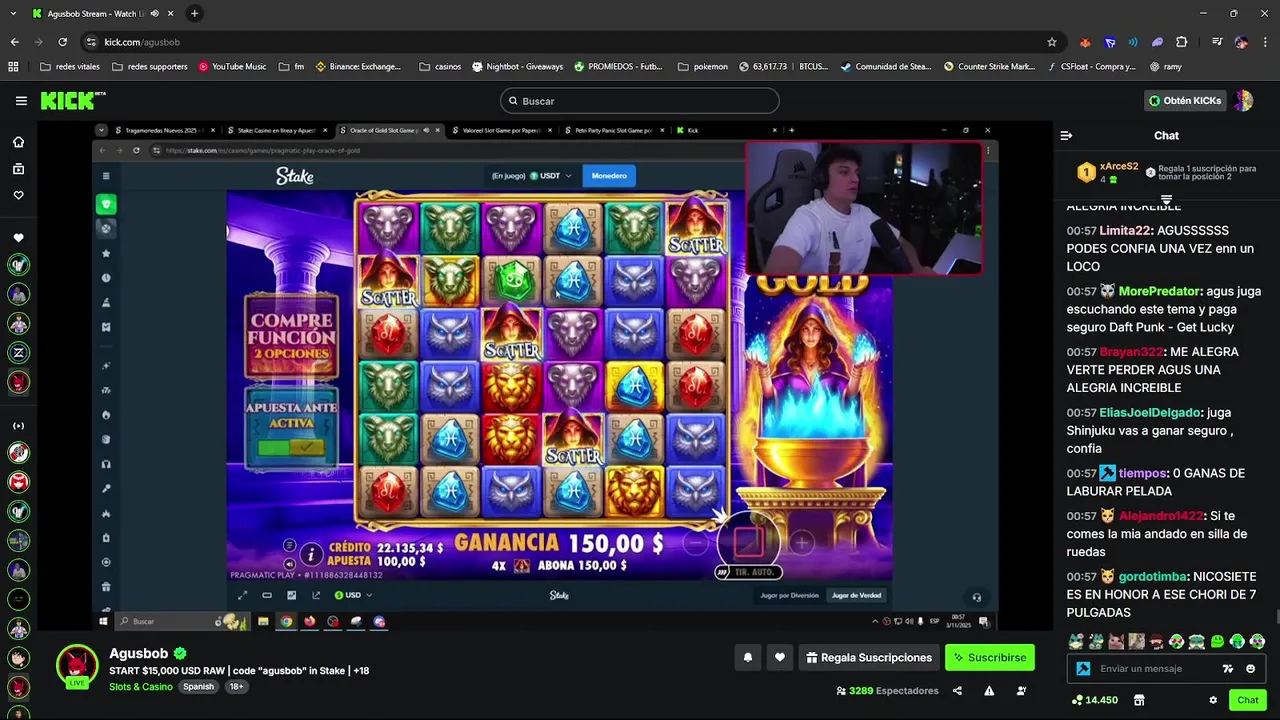Reload the kick.com page
Image resolution: width=1280 pixels, height=720 pixels.
tap(62, 42)
